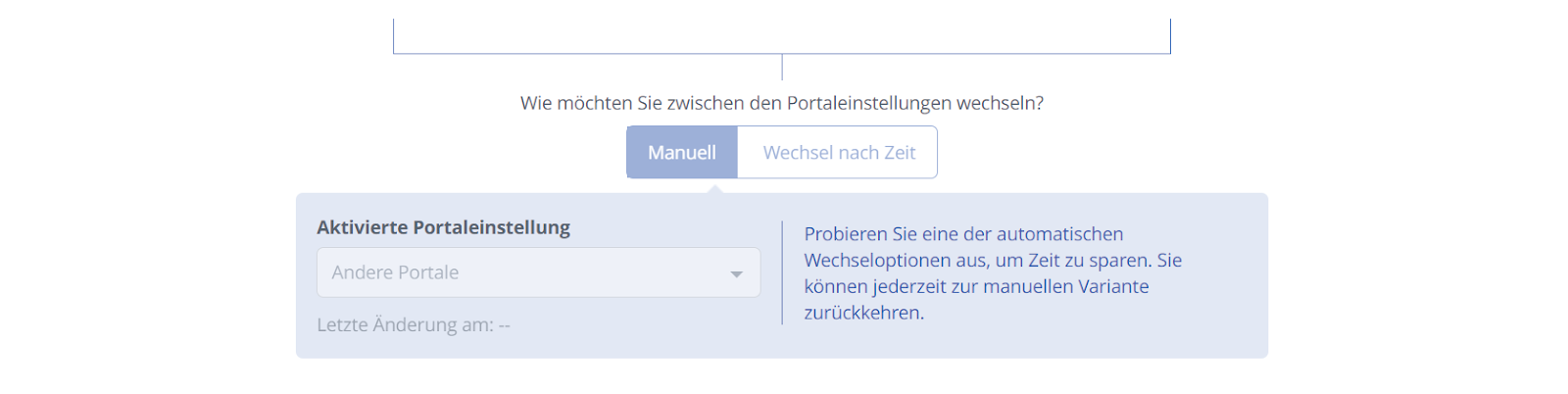Click the placeholder text Andere Portale
The image size is (1568, 394).
click(x=395, y=272)
